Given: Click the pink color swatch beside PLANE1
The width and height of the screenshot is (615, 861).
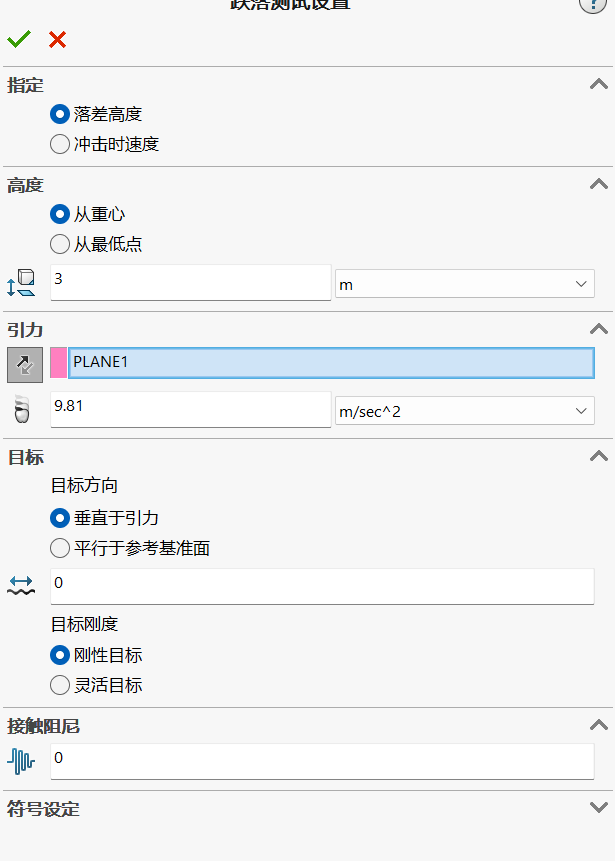Looking at the screenshot, I should [58, 362].
